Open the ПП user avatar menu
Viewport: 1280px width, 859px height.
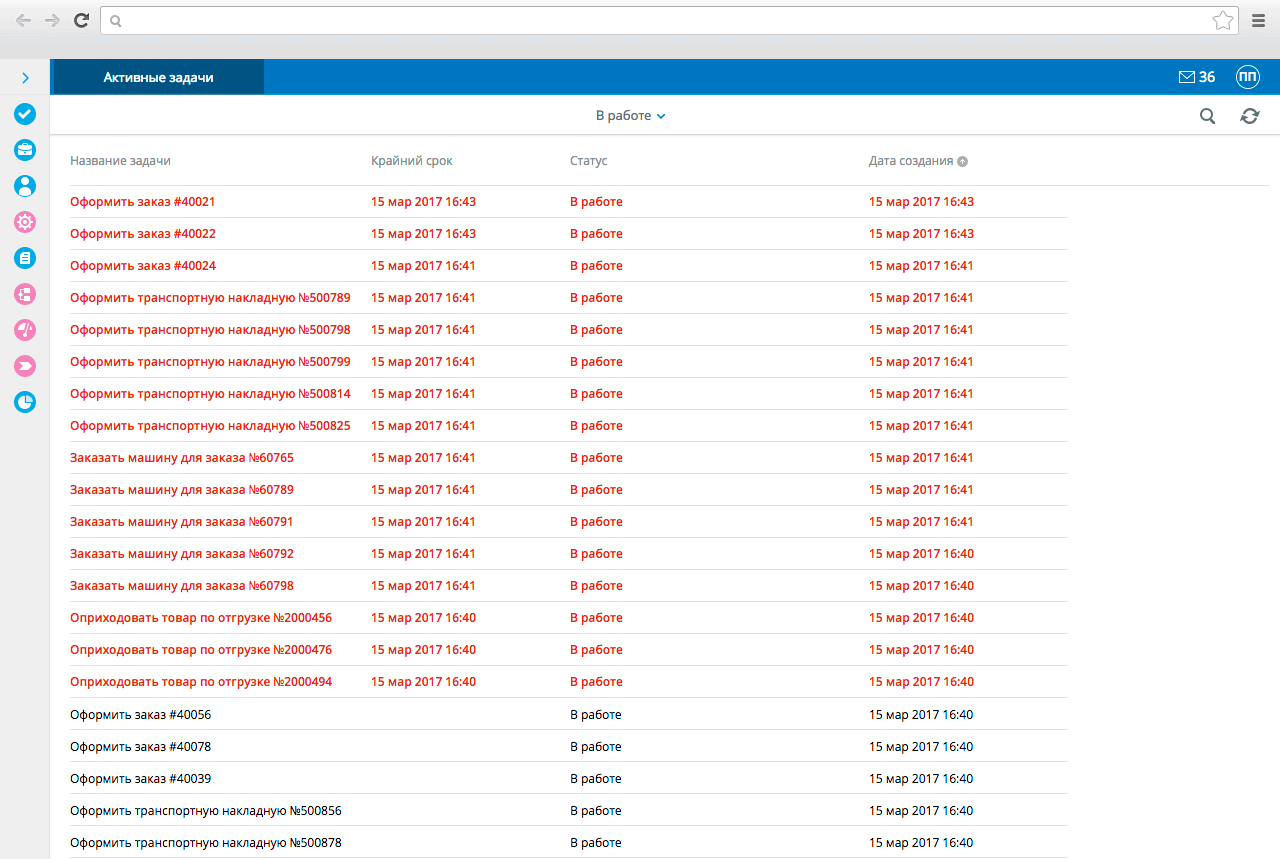point(1248,77)
